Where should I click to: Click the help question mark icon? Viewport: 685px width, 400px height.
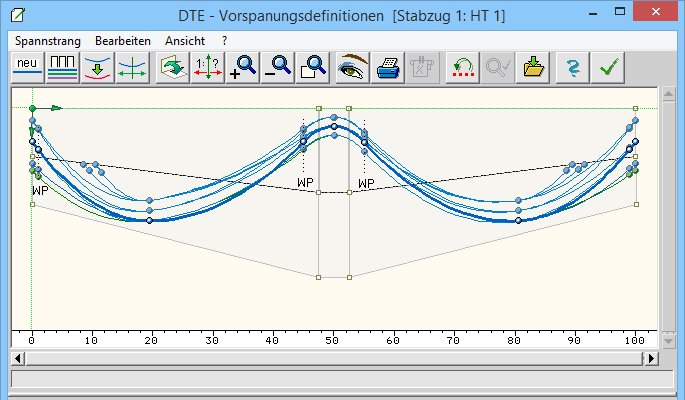click(572, 67)
